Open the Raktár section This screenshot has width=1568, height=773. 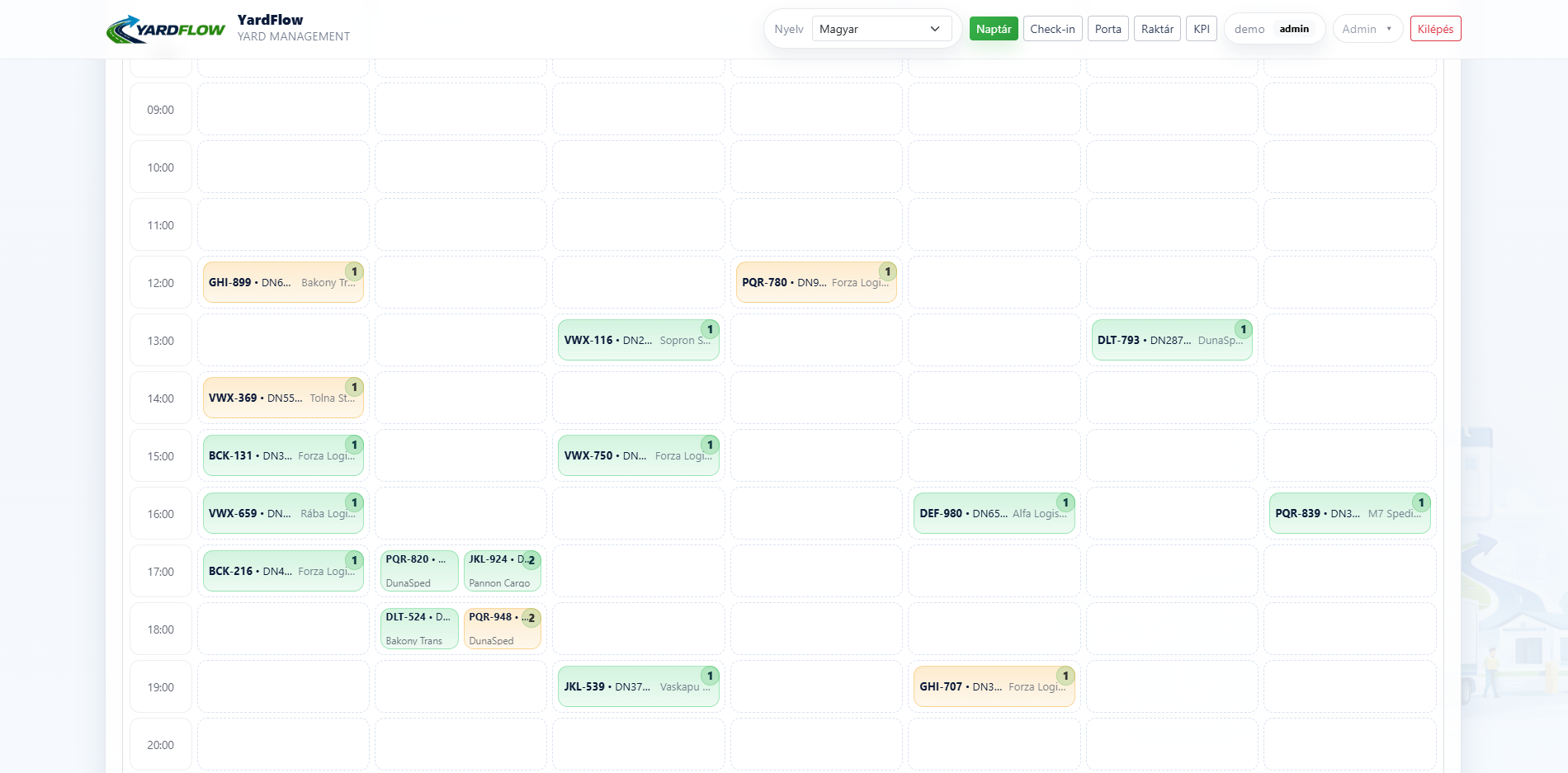click(x=1157, y=29)
